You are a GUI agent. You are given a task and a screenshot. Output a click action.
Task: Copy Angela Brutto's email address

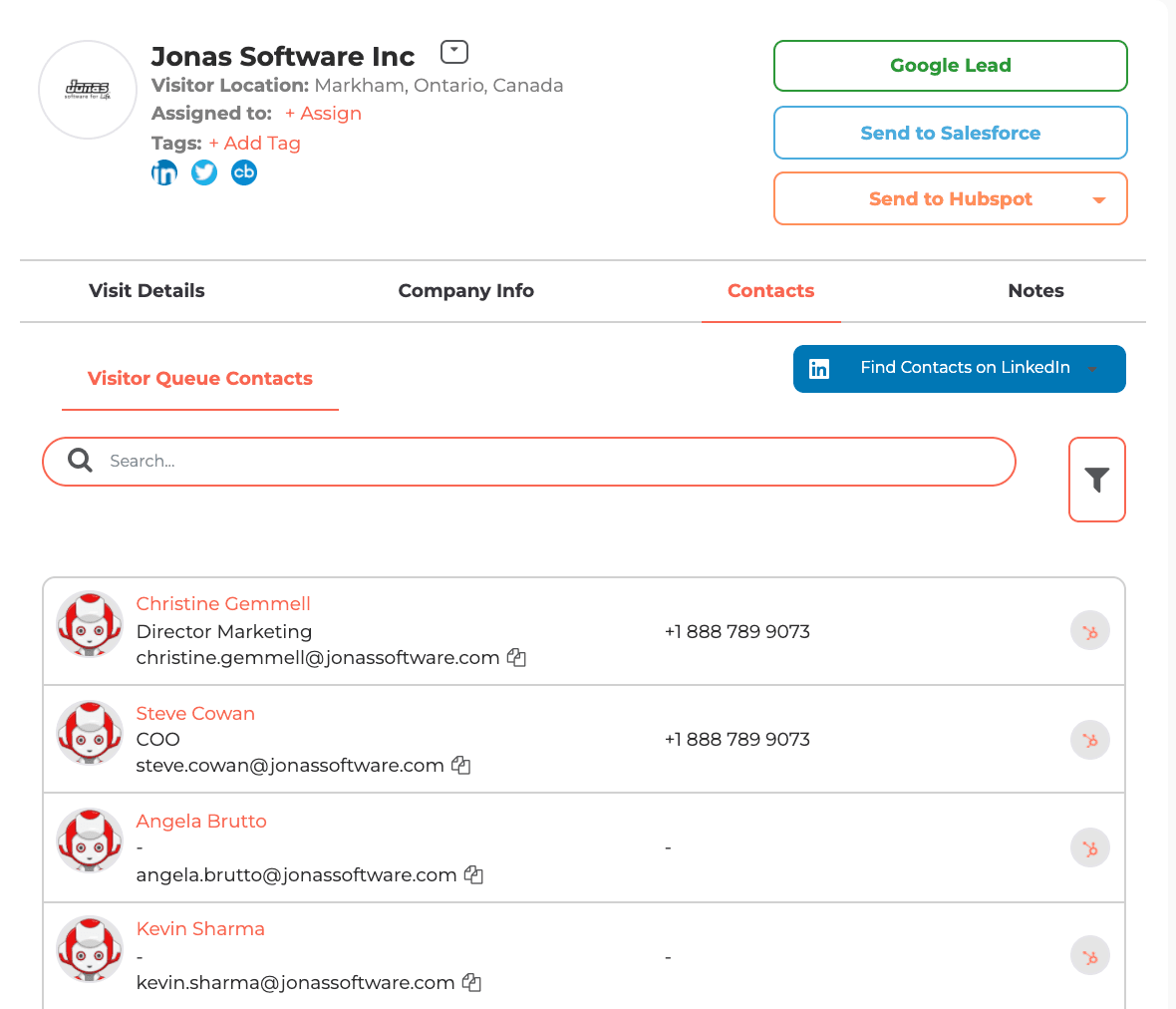(x=474, y=874)
